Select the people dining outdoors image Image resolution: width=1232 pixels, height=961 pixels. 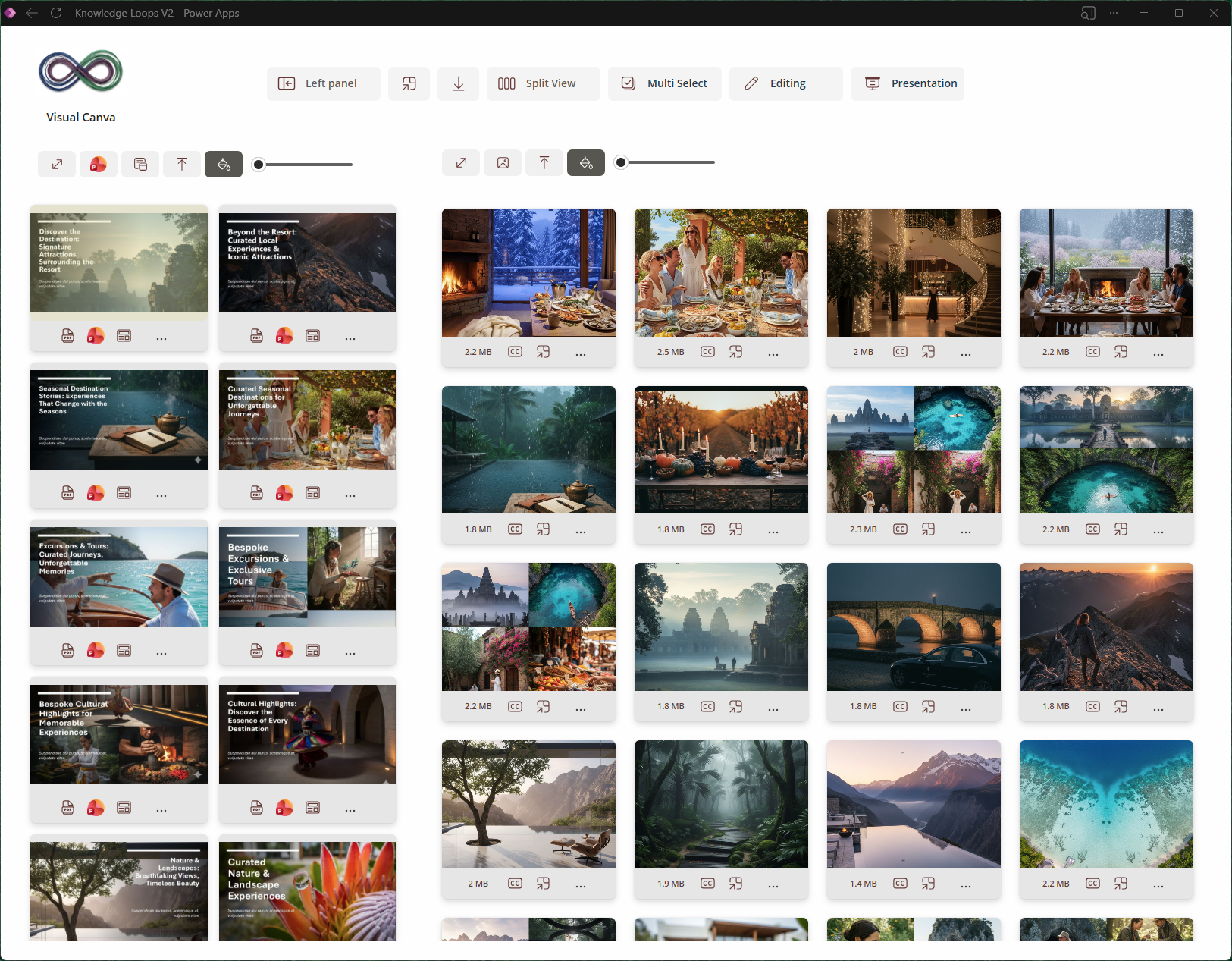click(721, 272)
